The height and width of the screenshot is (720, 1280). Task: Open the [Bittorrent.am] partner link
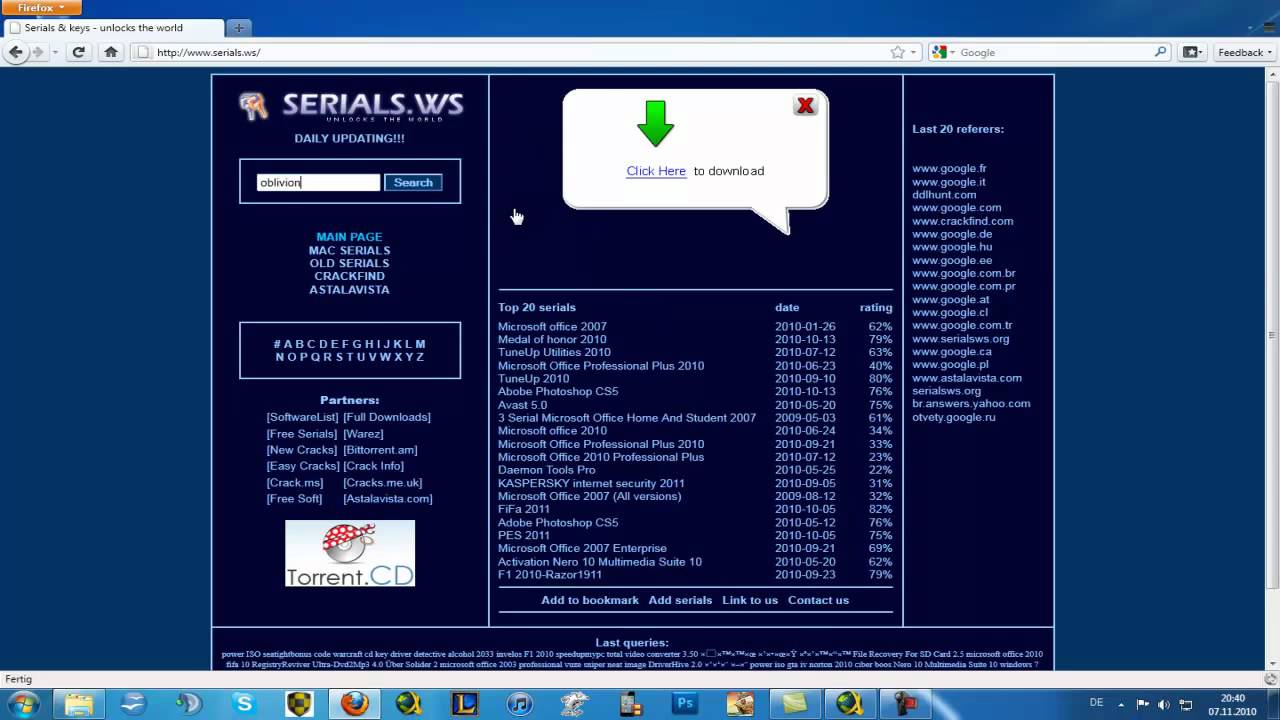tap(380, 450)
